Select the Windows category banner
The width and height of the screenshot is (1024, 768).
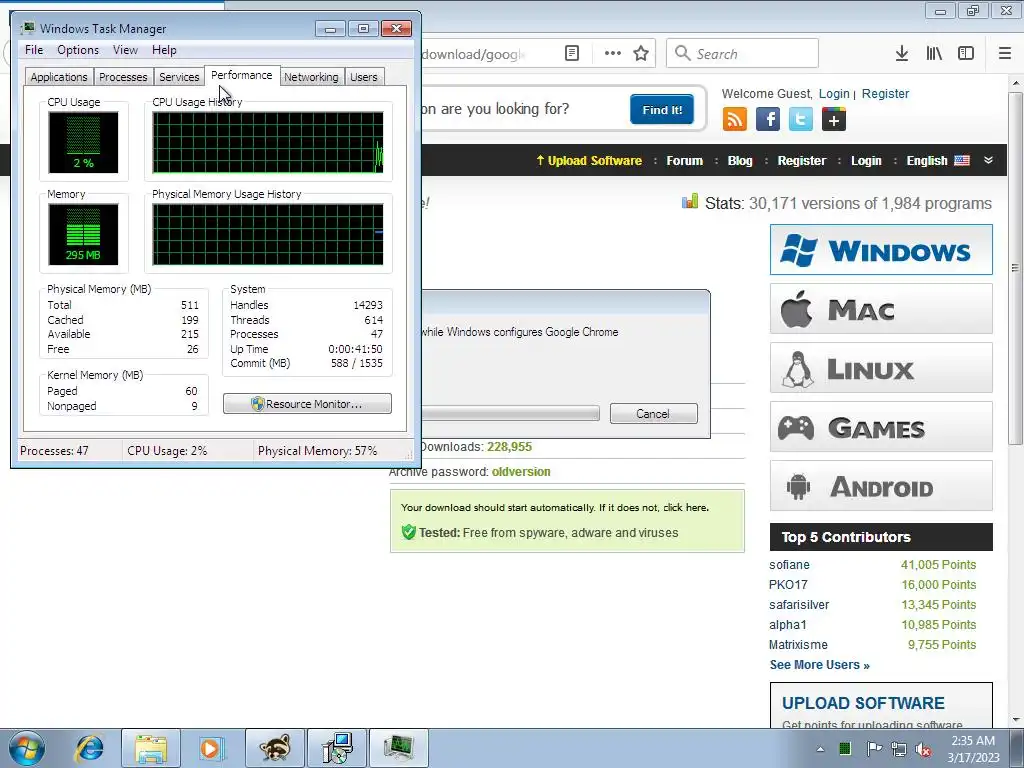point(881,249)
